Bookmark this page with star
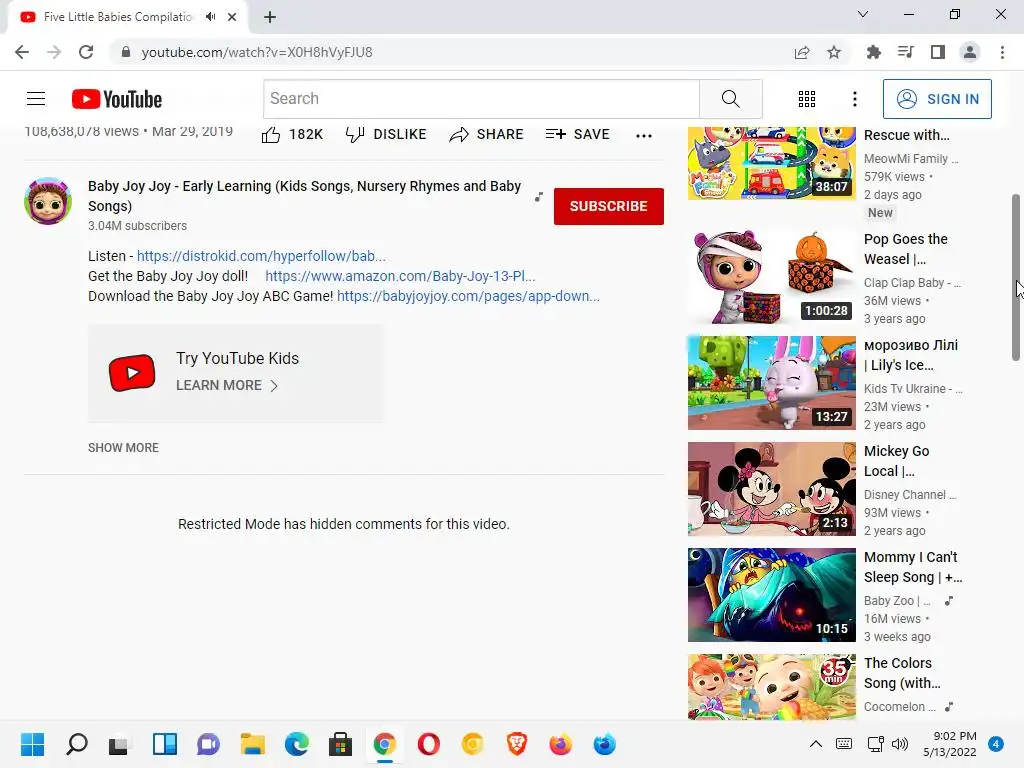The height and width of the screenshot is (768, 1024). tap(834, 52)
